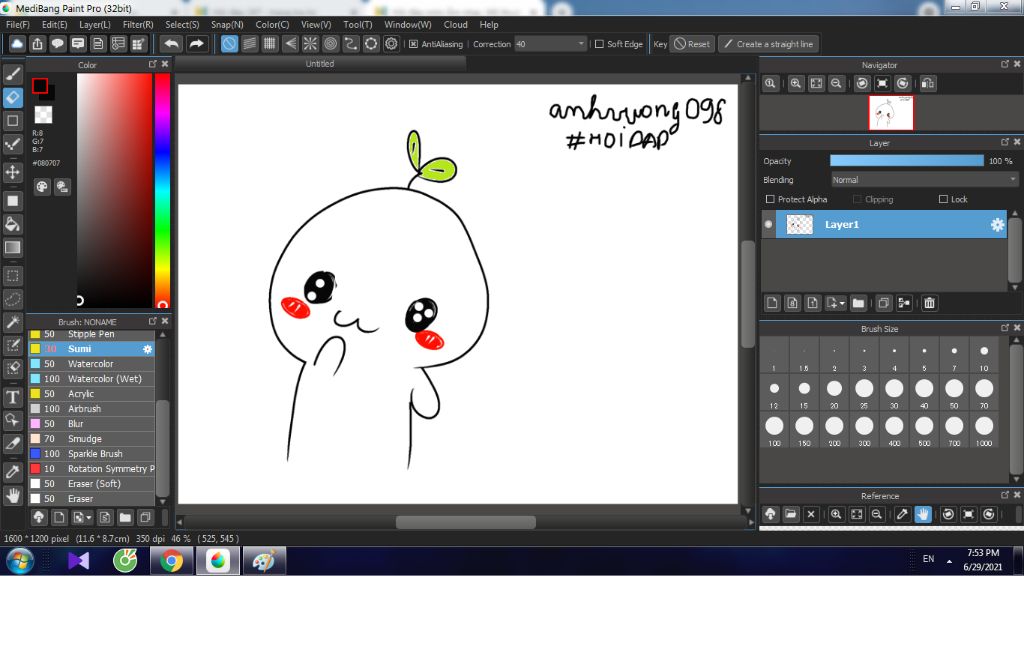
Task: Select the Eraser tool in left toolbar
Action: [12, 98]
